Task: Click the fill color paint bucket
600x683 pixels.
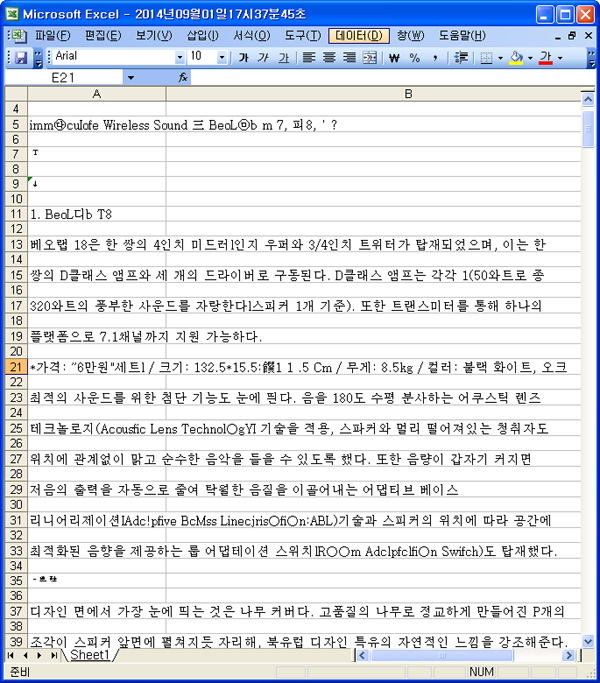Action: (516, 57)
